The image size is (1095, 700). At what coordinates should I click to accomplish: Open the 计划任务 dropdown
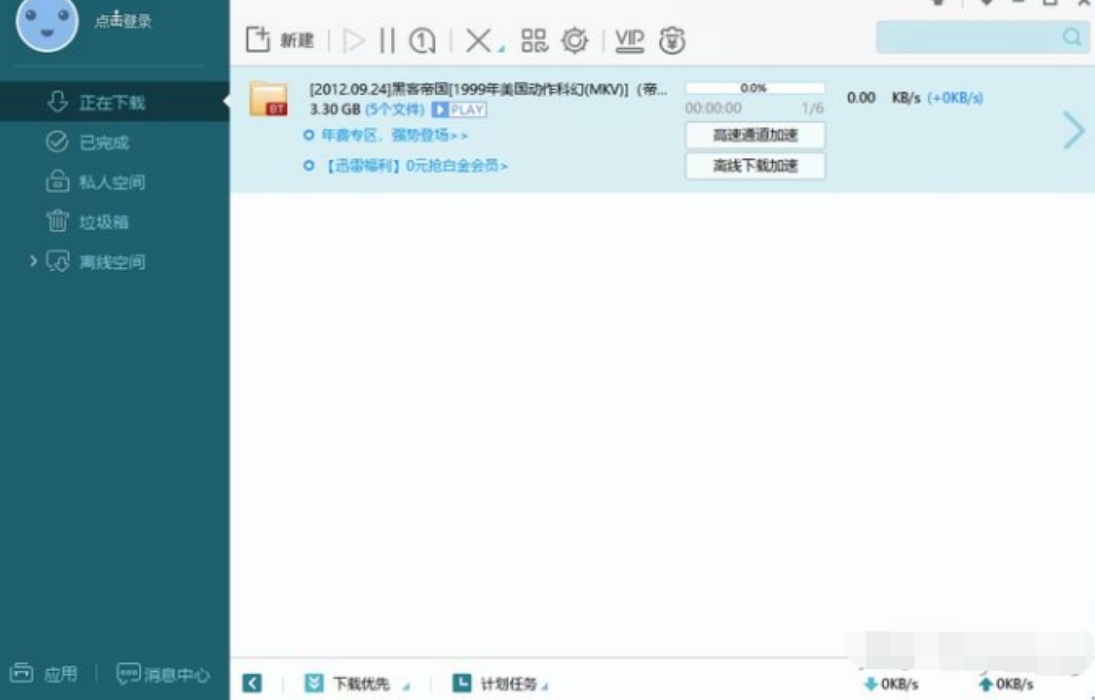(500, 683)
